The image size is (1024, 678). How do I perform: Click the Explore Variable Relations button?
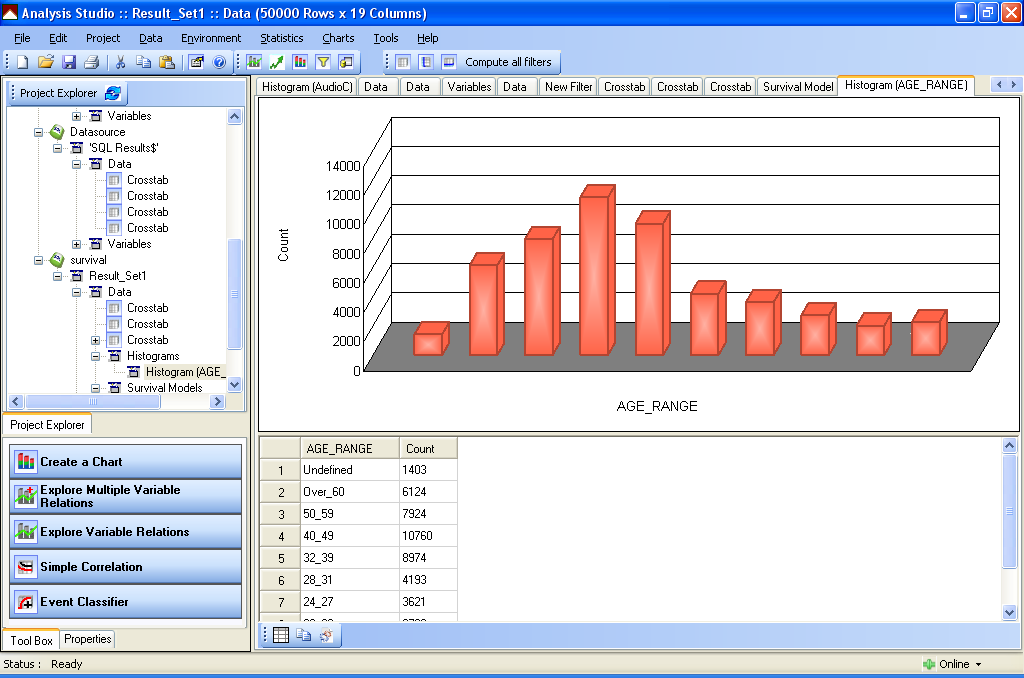(125, 532)
